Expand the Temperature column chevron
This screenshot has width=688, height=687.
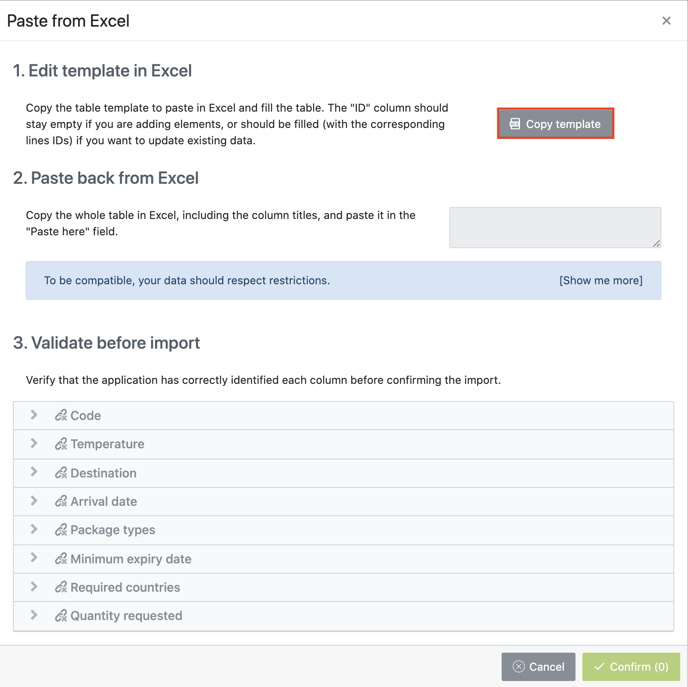34,444
